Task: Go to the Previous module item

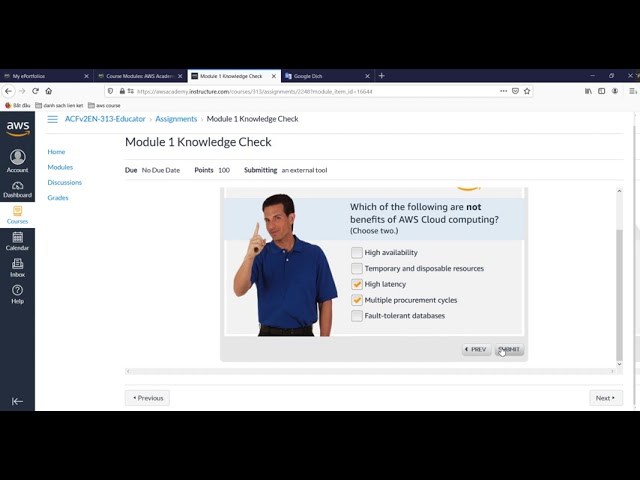Action: 147,398
